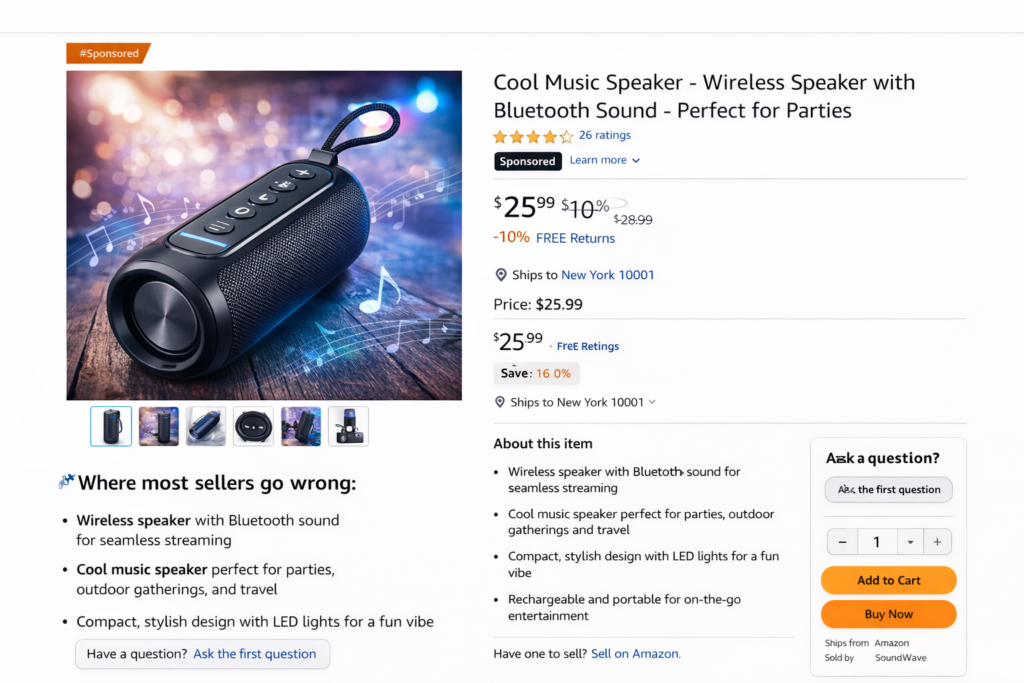The width and height of the screenshot is (1024, 683).
Task: Click the star rating icons
Action: click(x=533, y=136)
